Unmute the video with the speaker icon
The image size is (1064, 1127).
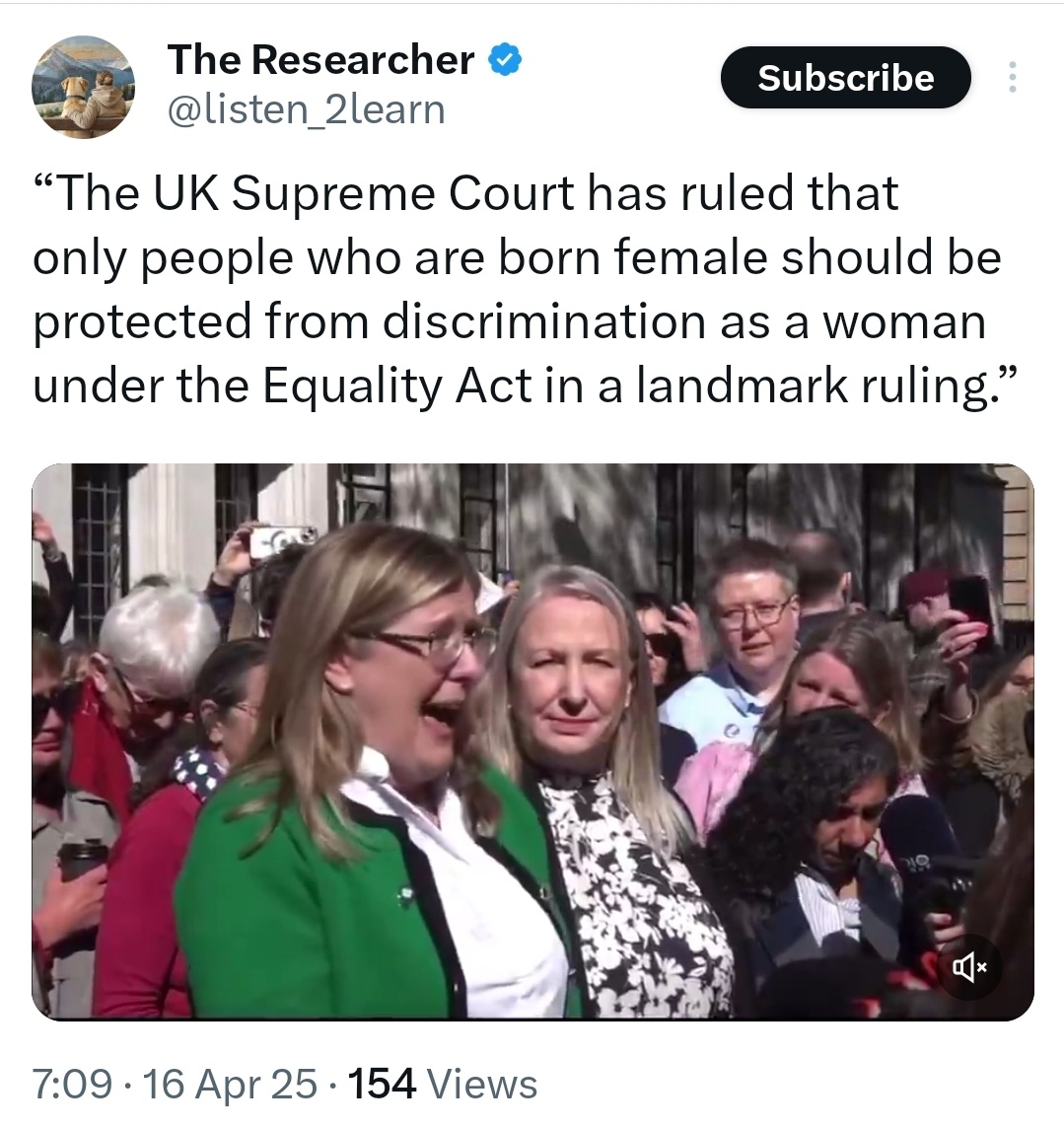point(969,966)
